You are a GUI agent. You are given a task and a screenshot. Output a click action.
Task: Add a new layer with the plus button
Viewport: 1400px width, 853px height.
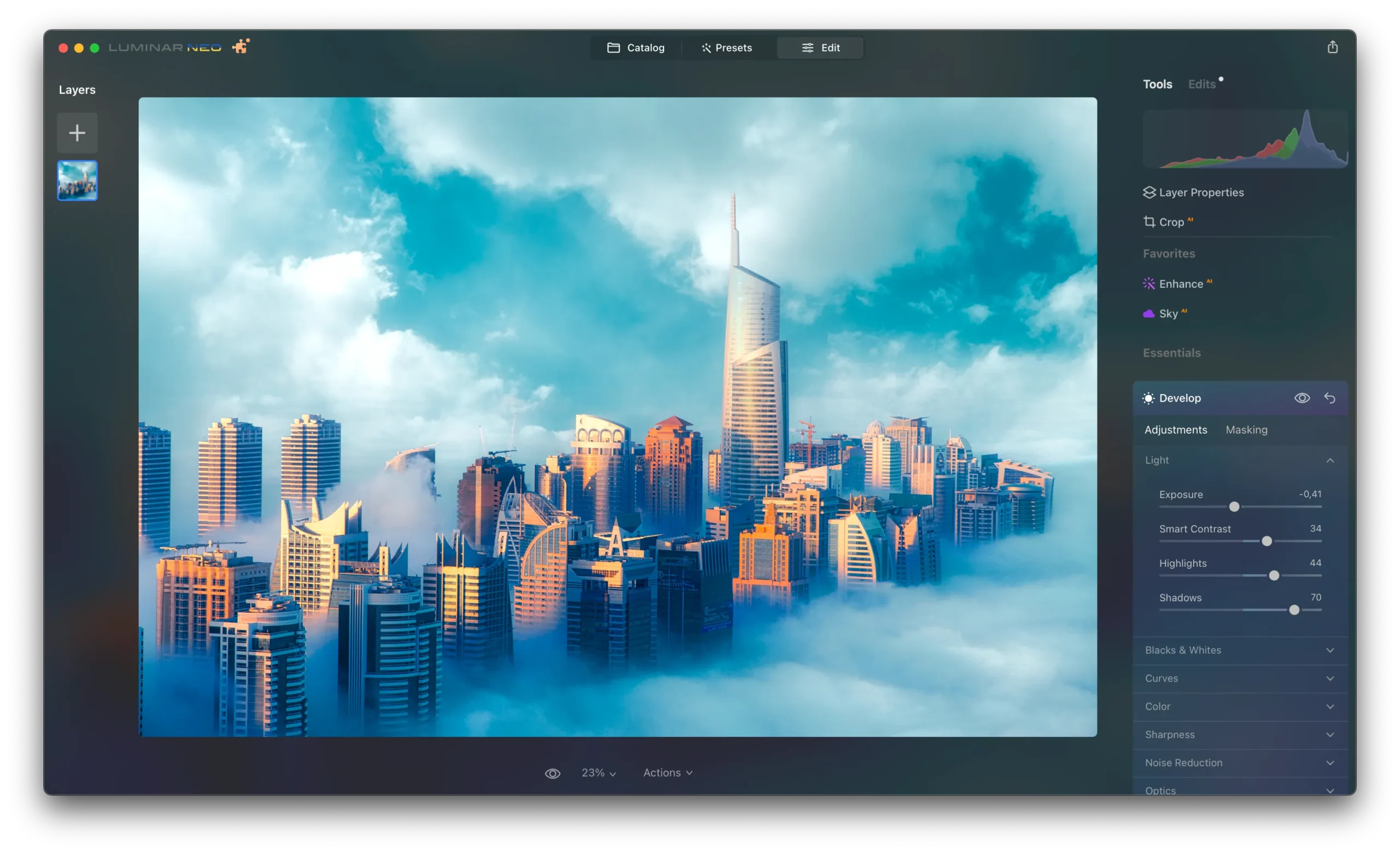[x=77, y=132]
